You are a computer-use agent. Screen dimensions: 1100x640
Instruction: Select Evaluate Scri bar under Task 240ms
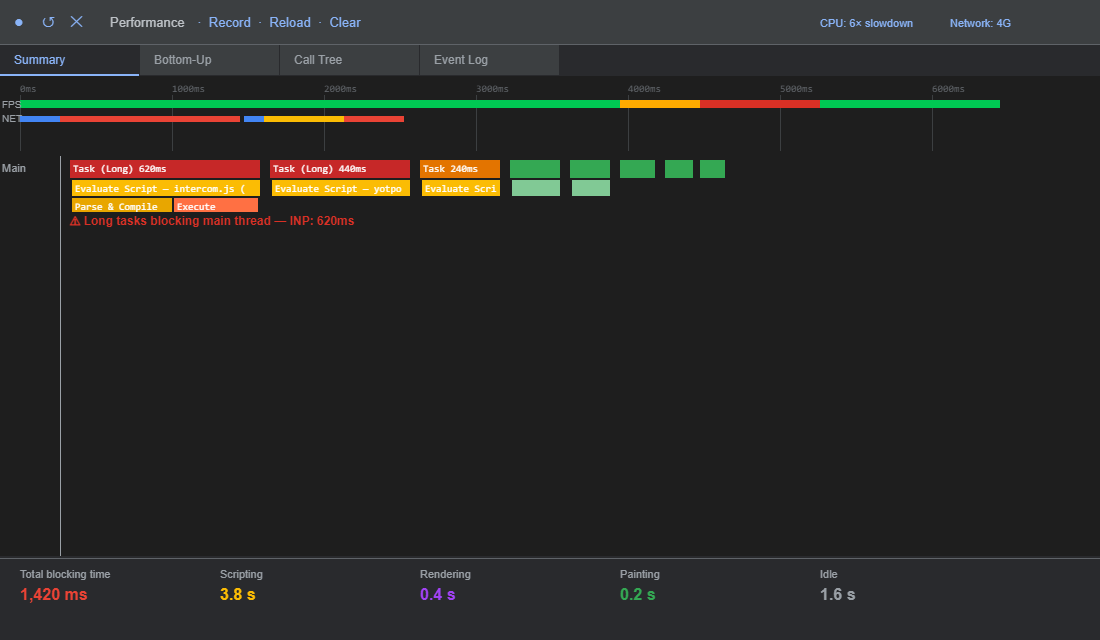pos(461,188)
